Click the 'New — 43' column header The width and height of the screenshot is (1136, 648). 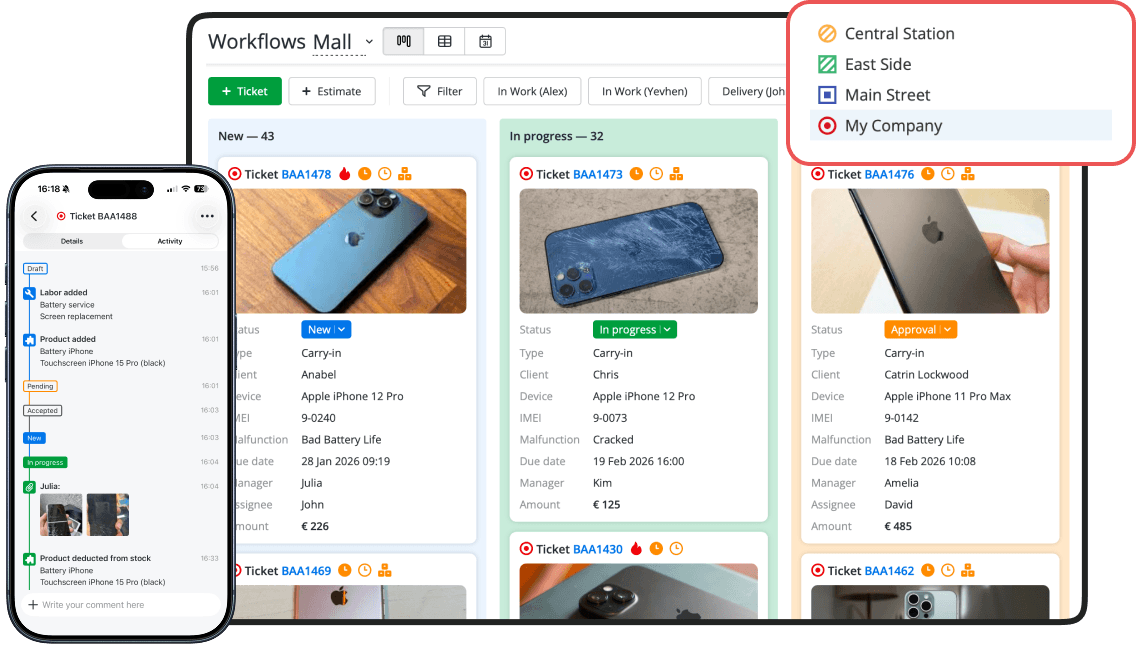(246, 136)
